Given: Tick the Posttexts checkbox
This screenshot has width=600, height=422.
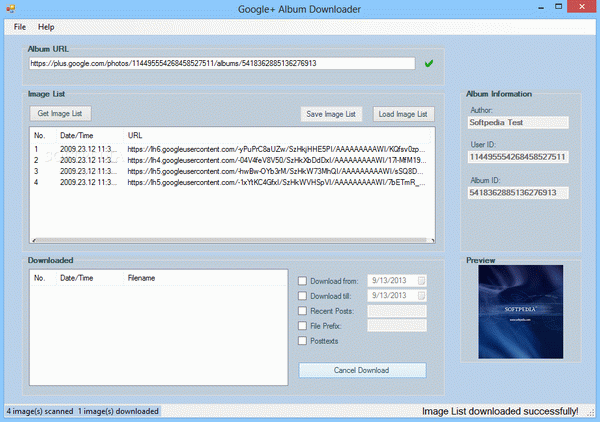Looking at the screenshot, I should click(x=302, y=341).
